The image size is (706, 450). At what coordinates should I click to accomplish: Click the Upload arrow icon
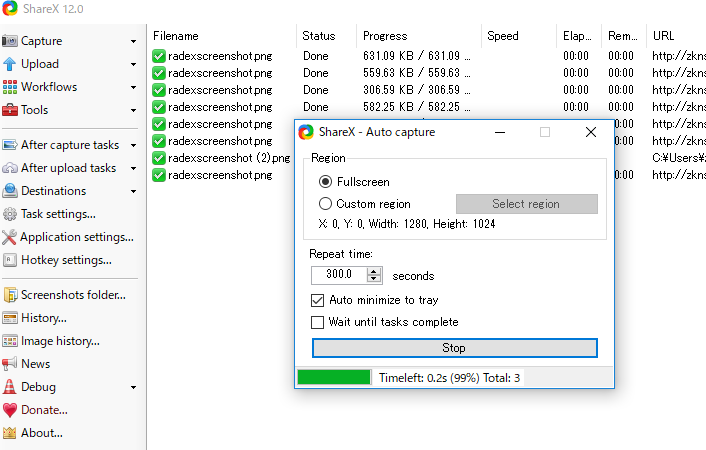[9, 64]
